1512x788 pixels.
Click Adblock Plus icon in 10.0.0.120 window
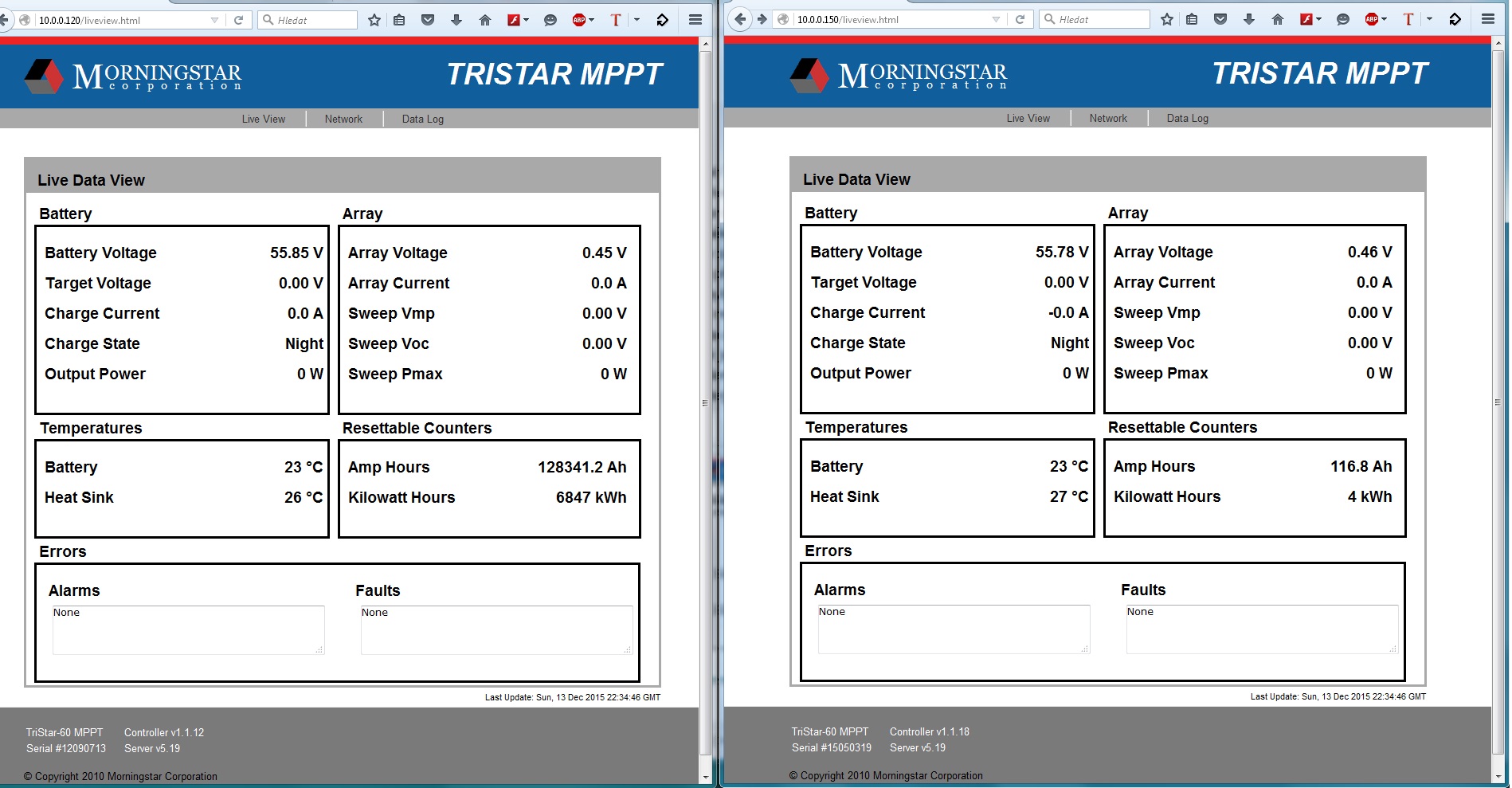579,20
